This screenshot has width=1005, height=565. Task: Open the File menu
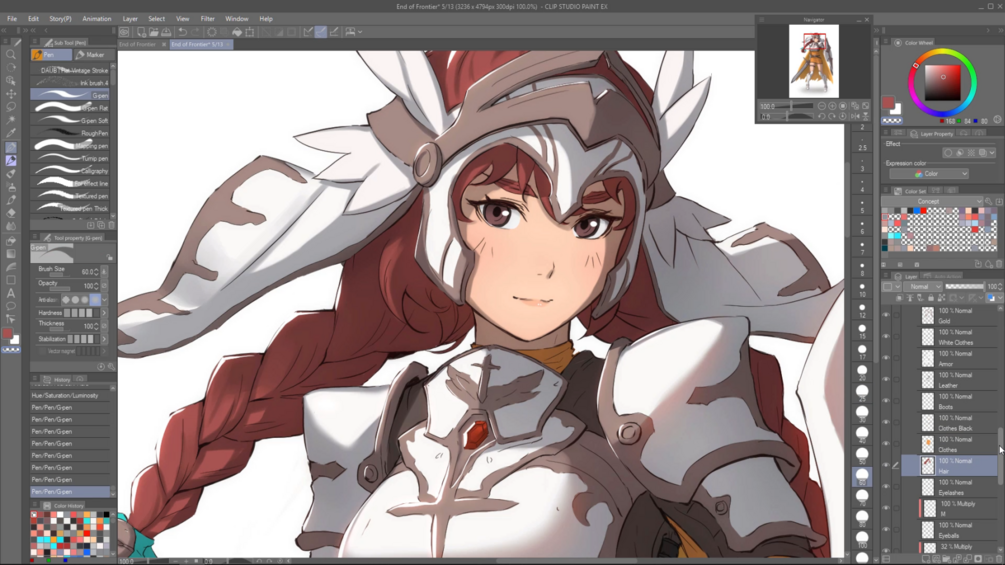[12, 19]
